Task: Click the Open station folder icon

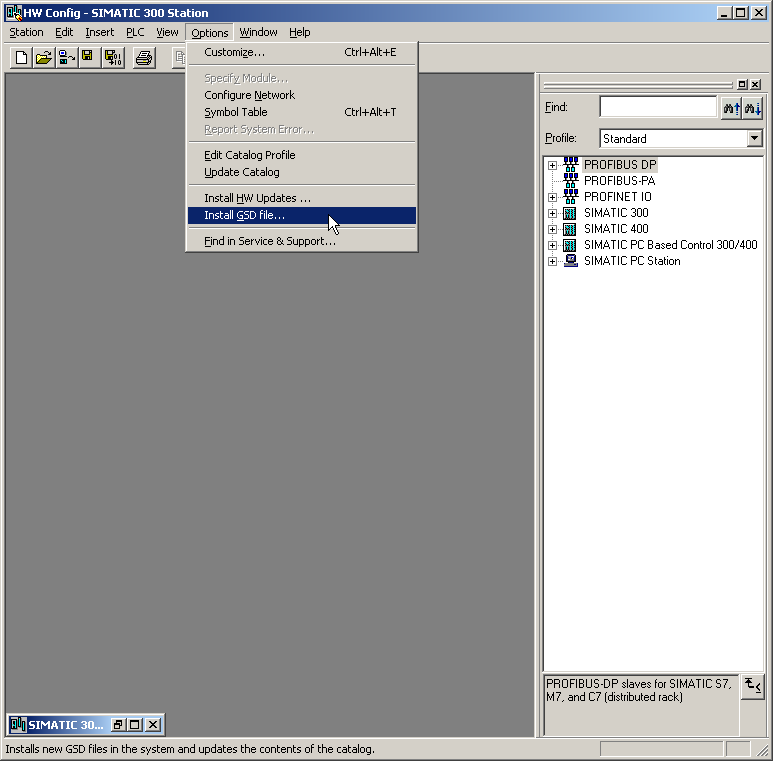Action: pos(44,58)
